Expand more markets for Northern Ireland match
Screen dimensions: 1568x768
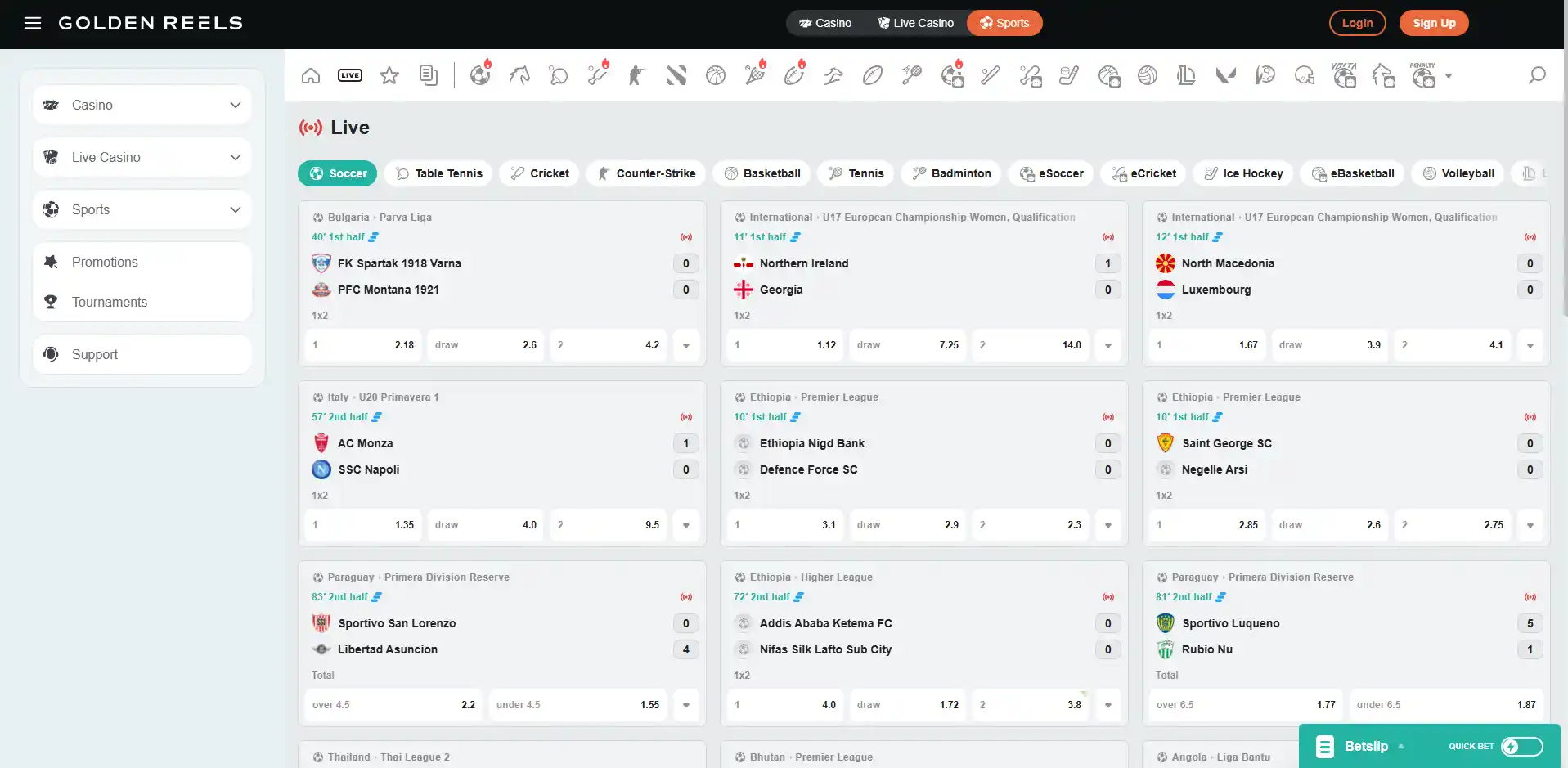point(1108,345)
